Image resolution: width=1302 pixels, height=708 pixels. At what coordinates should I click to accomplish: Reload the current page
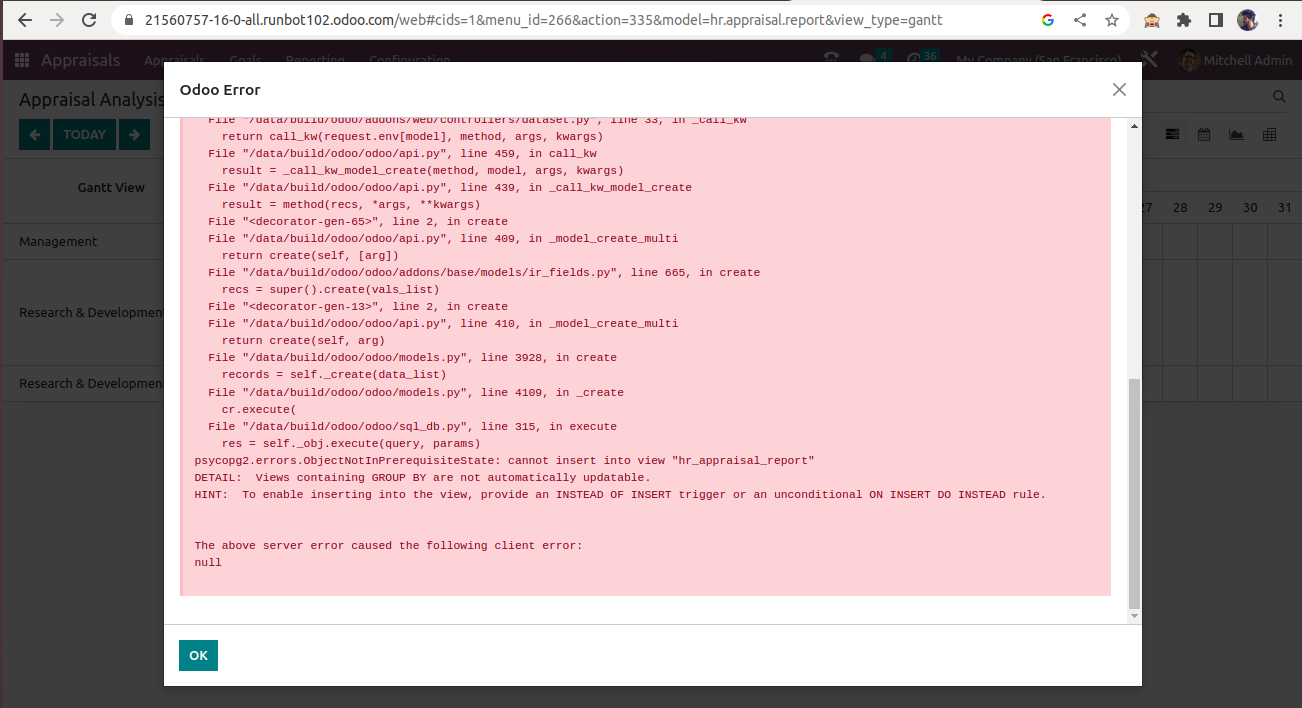point(89,20)
